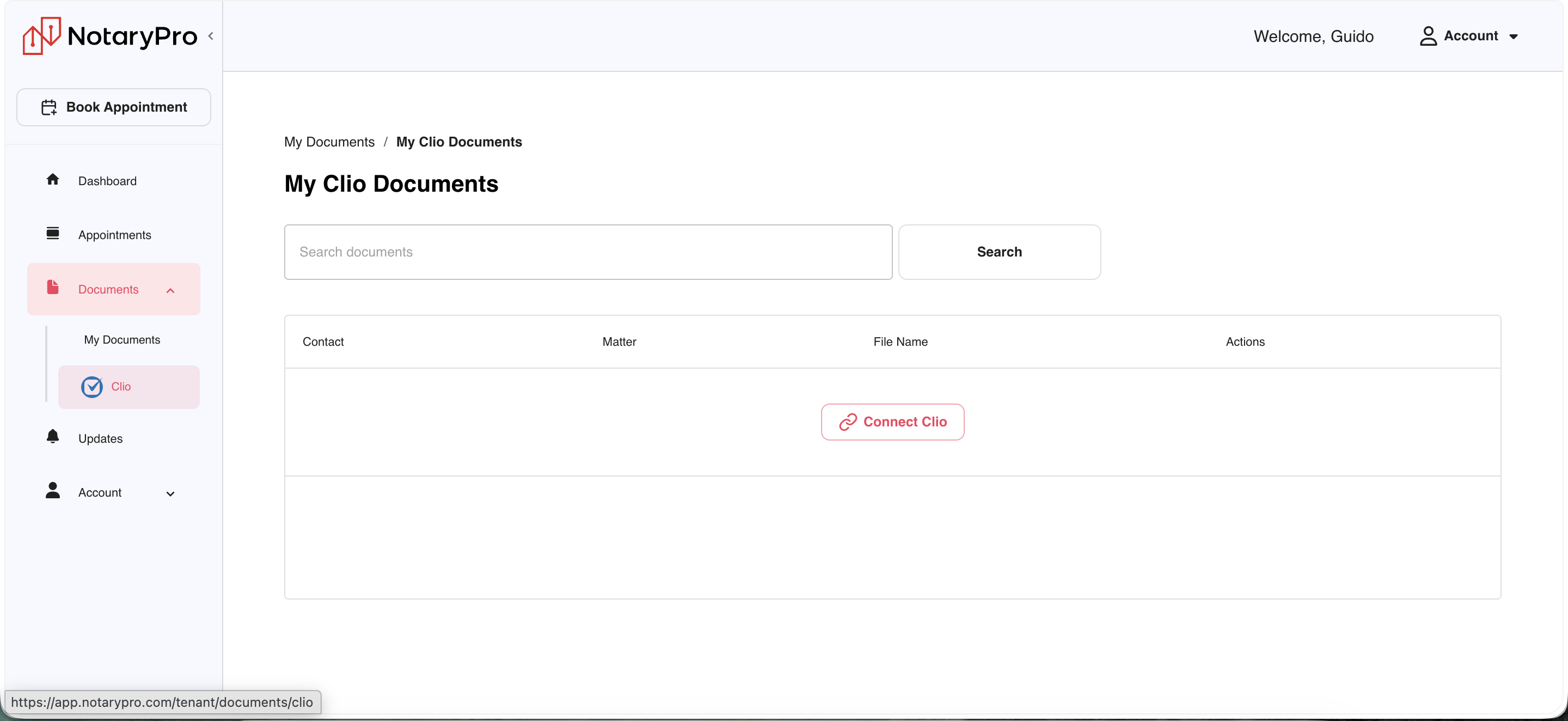Open the Dashboard menu item

point(114,181)
